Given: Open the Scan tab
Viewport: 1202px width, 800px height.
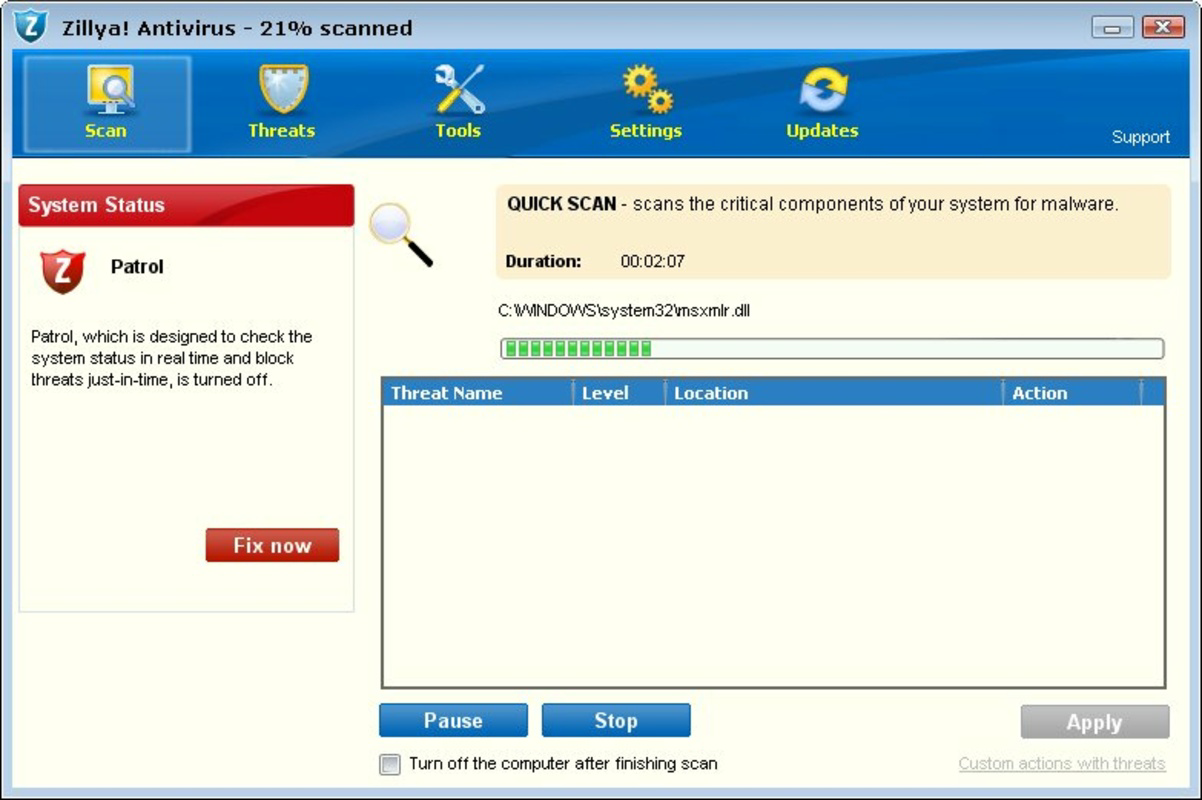Looking at the screenshot, I should click(107, 104).
